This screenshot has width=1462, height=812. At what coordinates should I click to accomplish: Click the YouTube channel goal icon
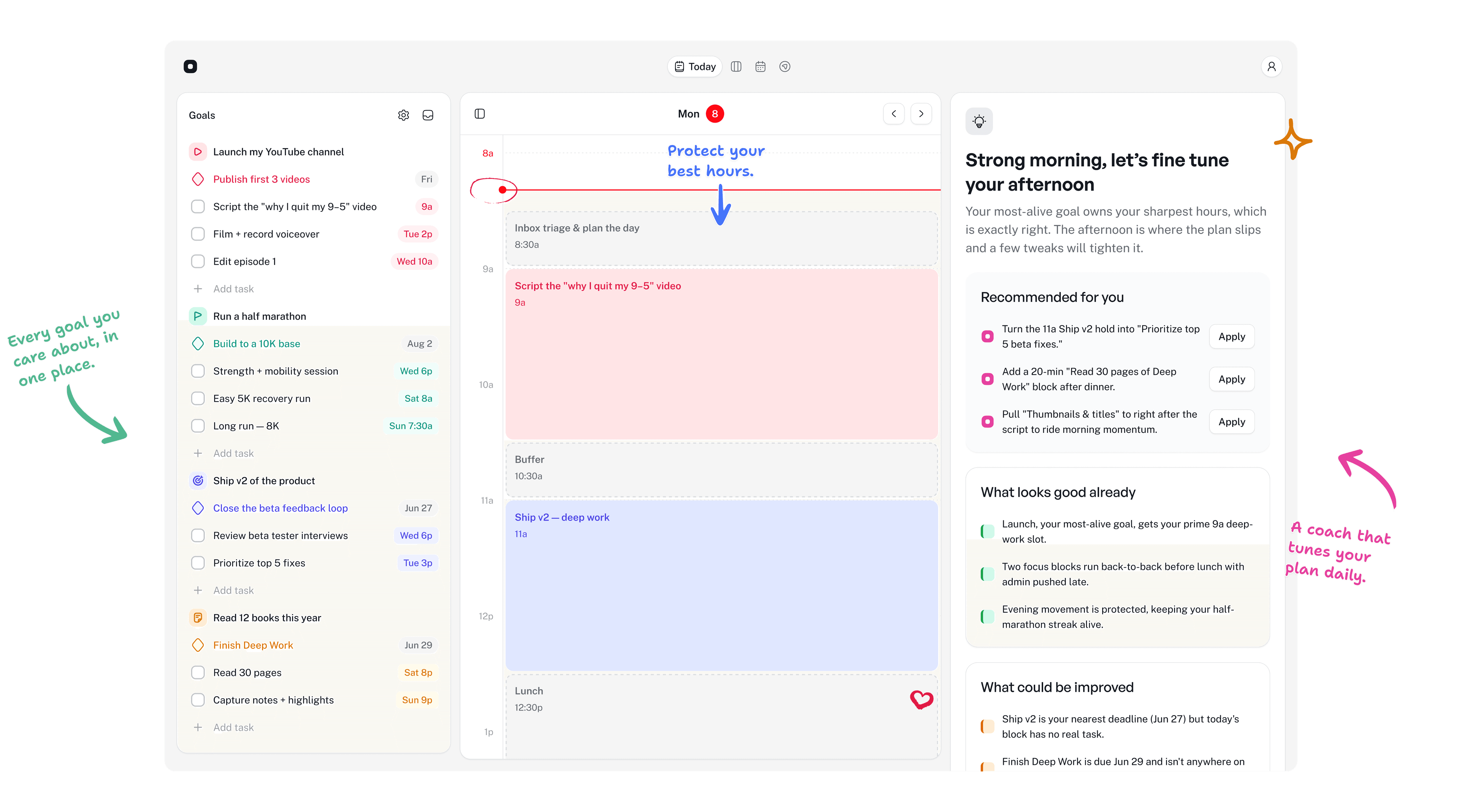tap(198, 152)
